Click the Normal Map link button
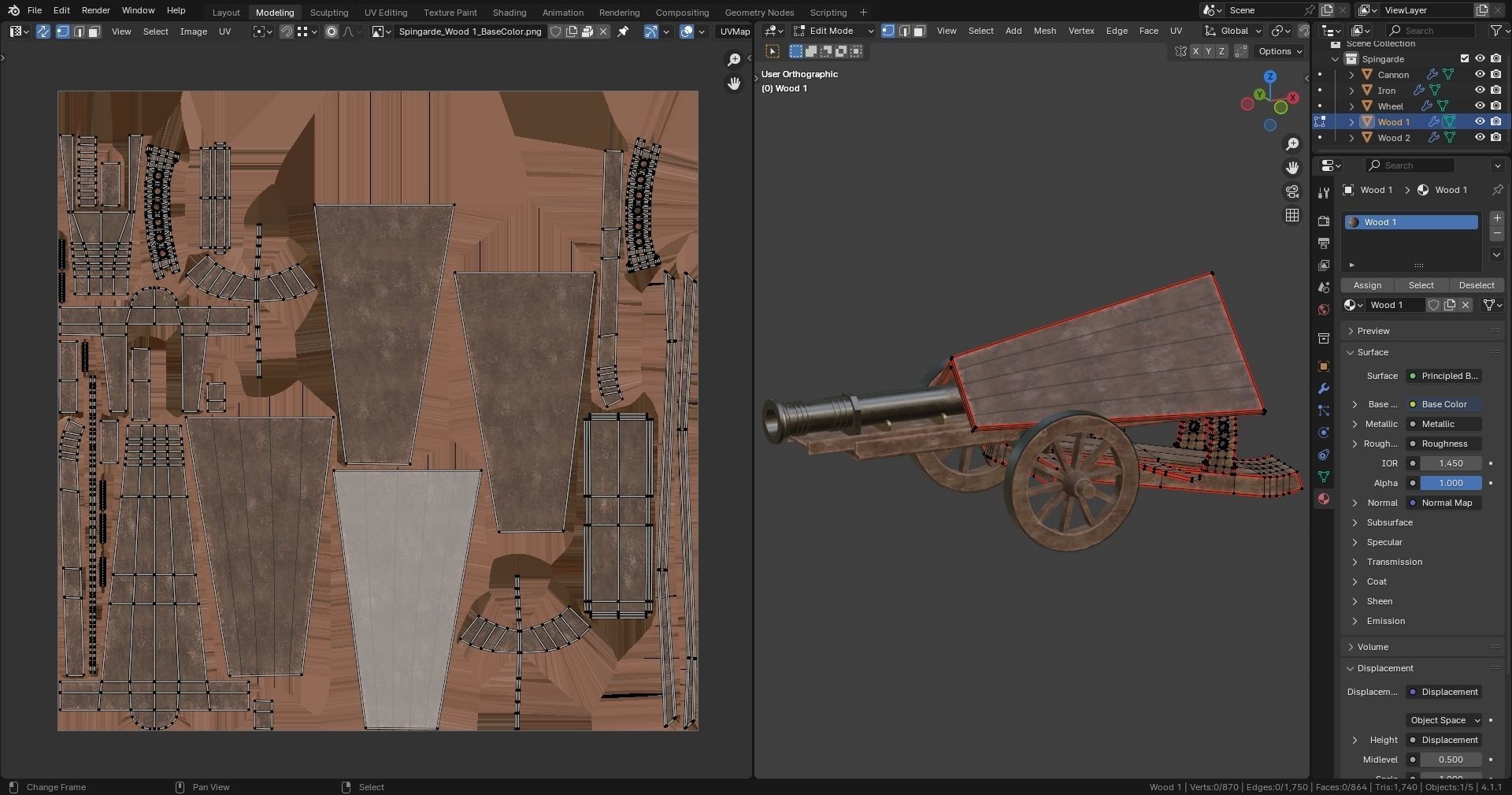 pos(1443,503)
